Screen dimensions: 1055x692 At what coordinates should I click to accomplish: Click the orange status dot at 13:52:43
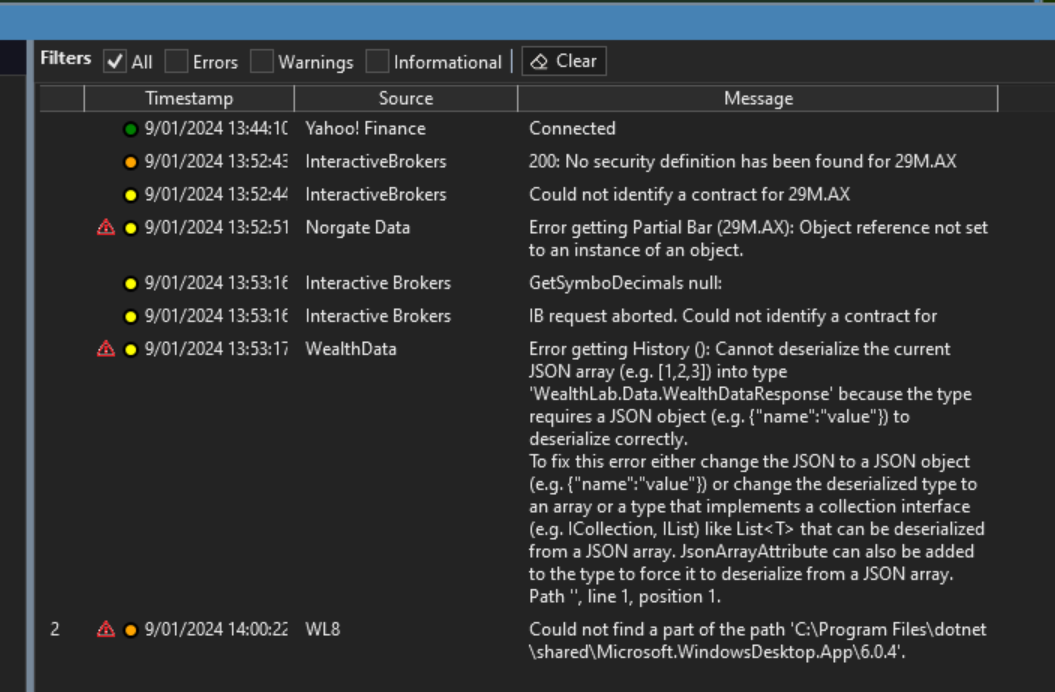(131, 162)
